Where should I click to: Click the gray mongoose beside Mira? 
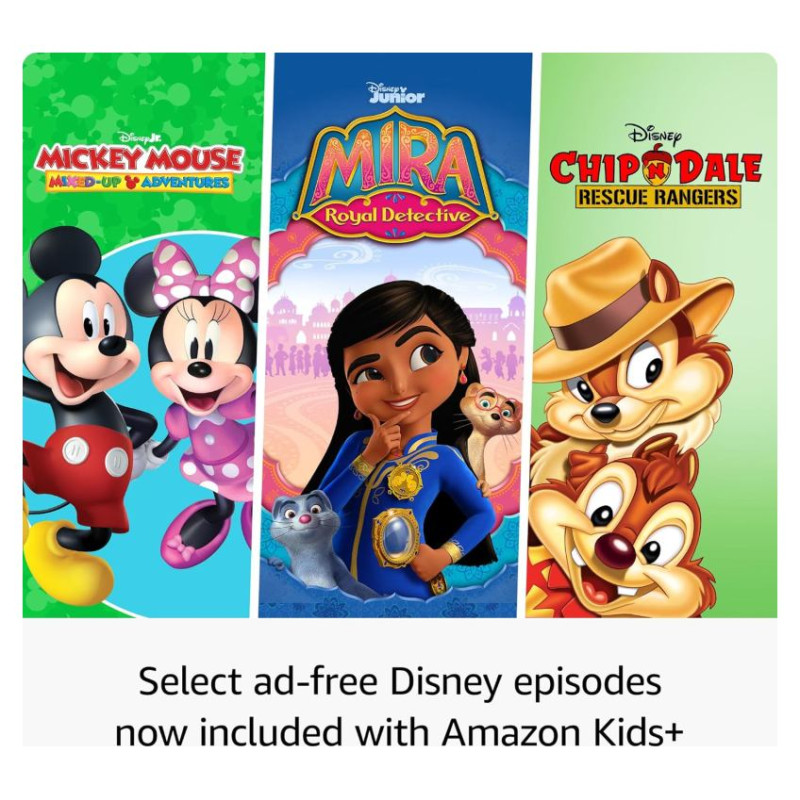311,543
